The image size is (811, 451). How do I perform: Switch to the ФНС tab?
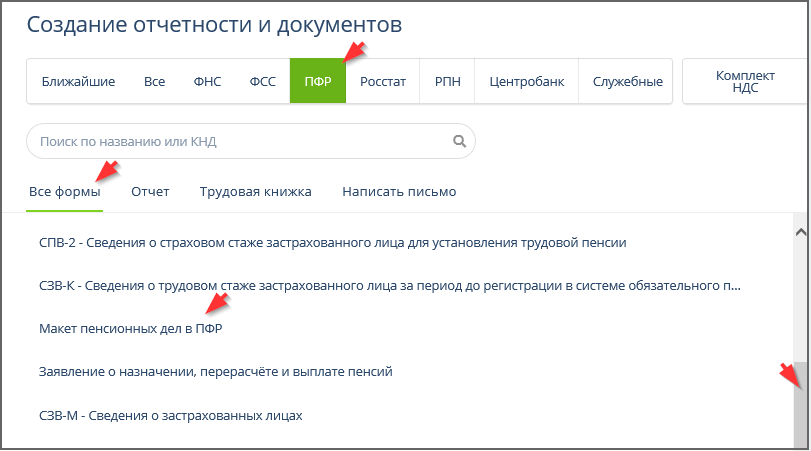[207, 81]
